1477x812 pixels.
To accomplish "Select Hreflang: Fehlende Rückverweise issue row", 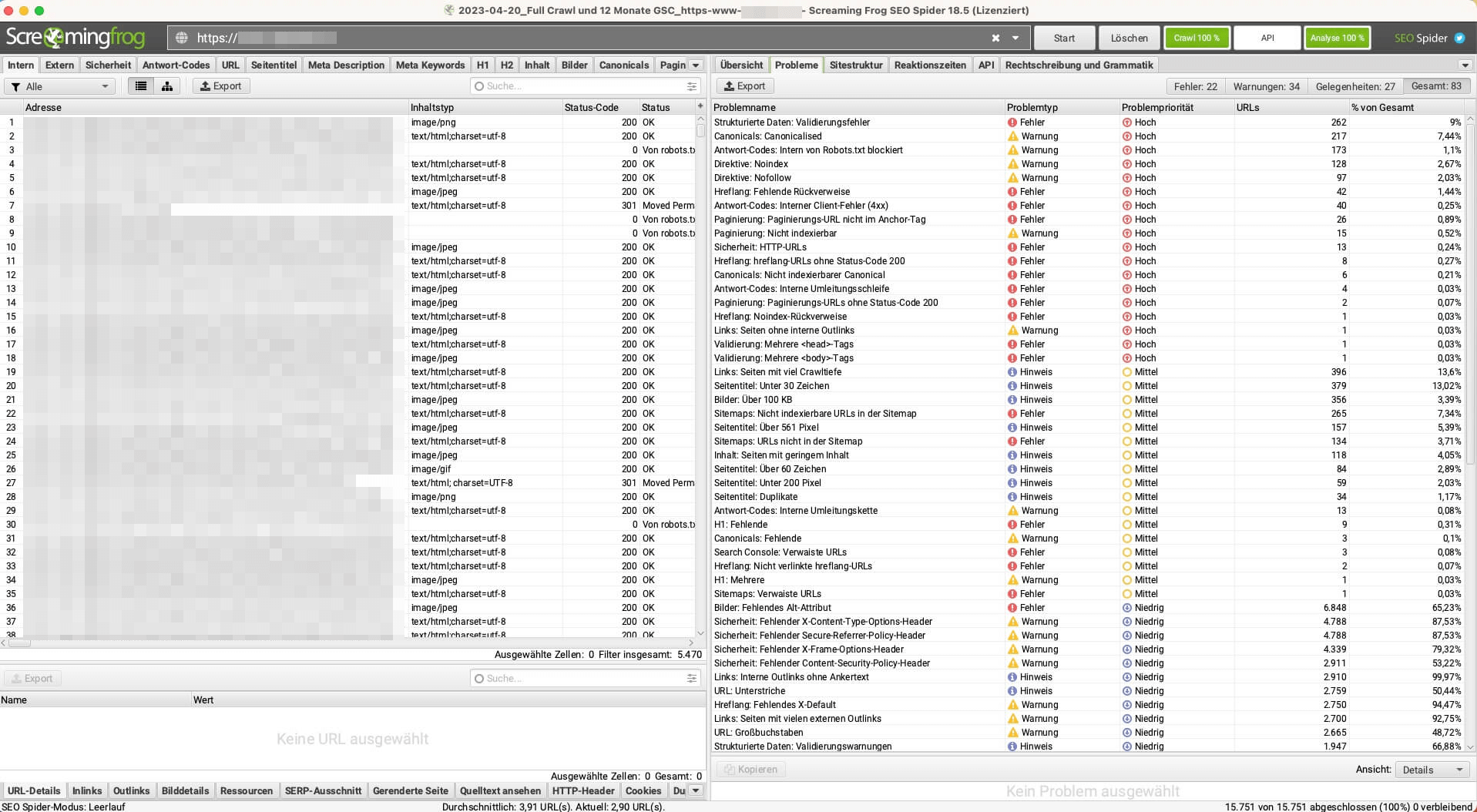I will click(x=1087, y=192).
